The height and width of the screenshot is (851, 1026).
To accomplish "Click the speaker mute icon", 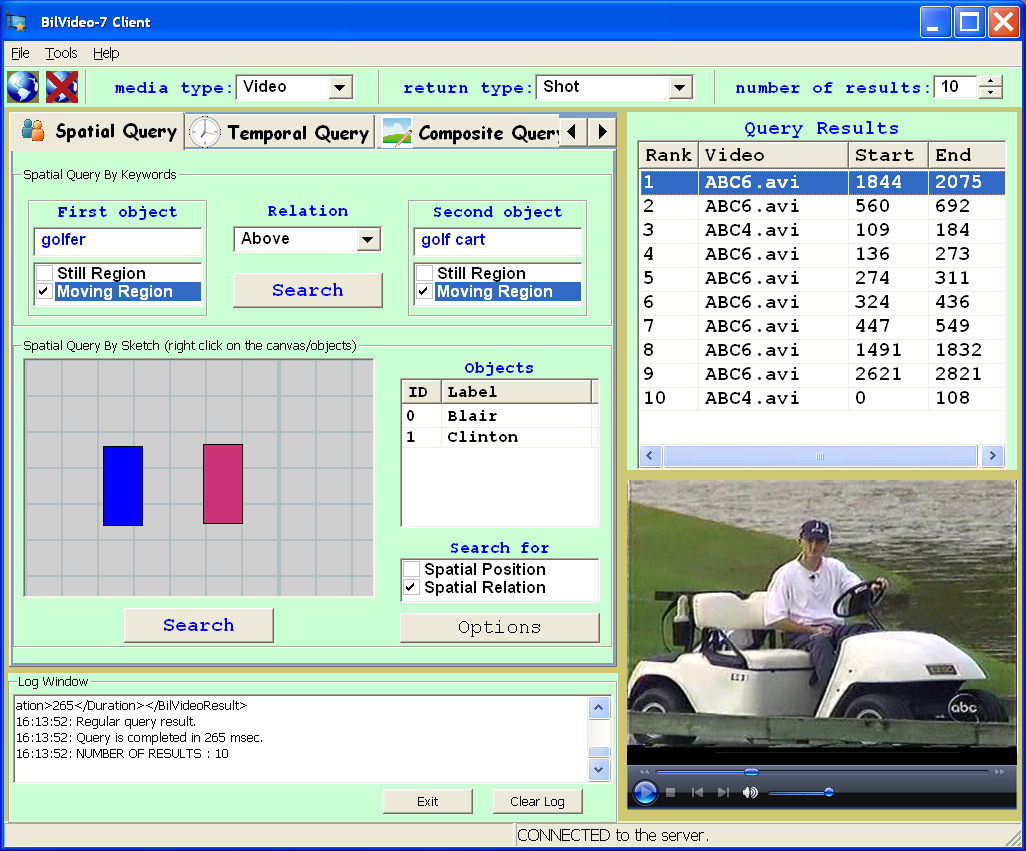I will pos(750,793).
